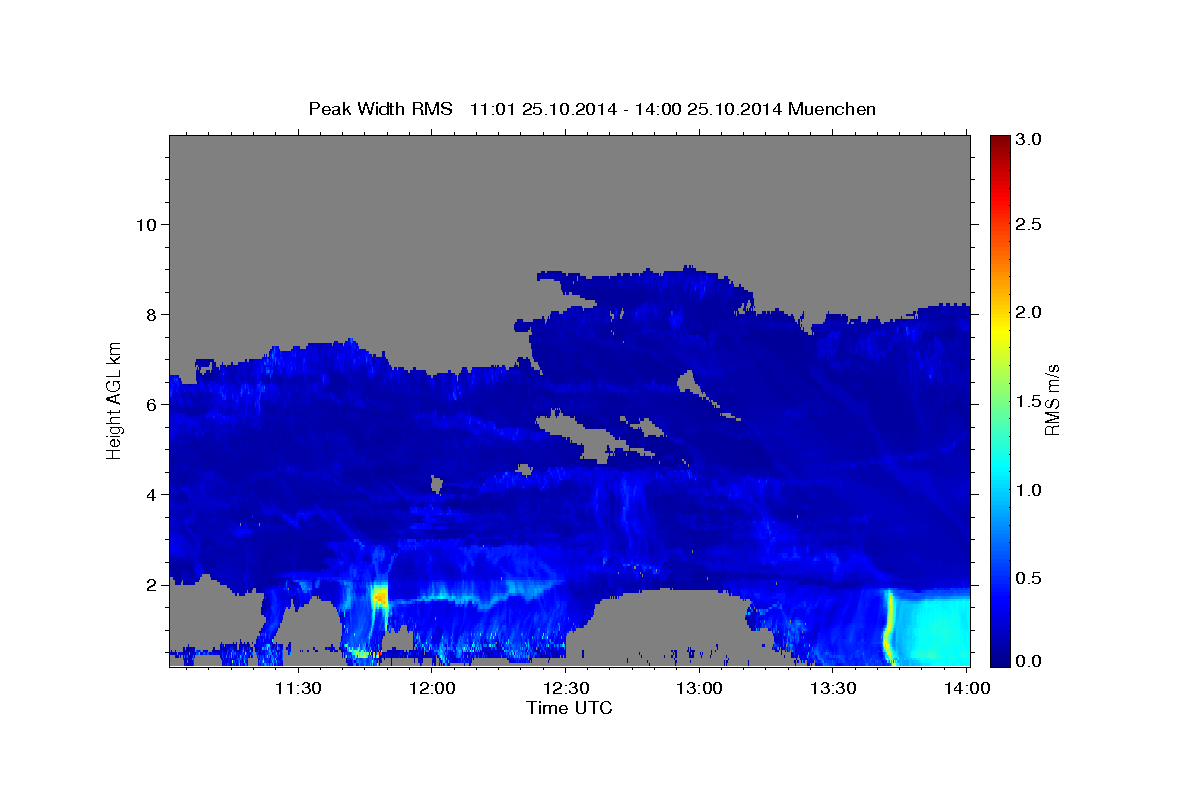The image size is (1200, 800).
Task: Click the 12:30 time tick label
Action: coord(565,688)
